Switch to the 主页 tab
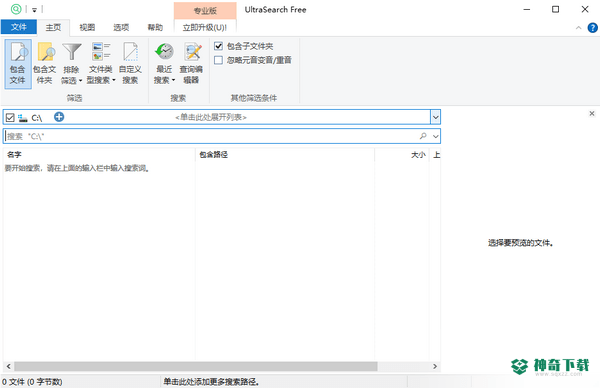This screenshot has width=600, height=388. click(x=53, y=28)
